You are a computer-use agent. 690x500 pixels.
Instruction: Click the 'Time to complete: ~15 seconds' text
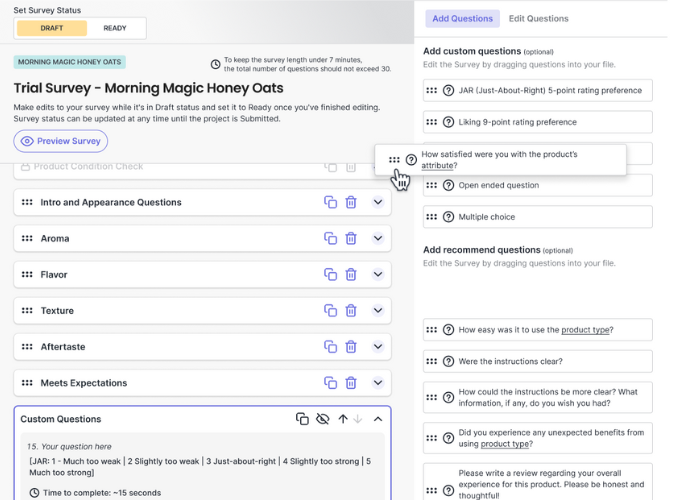(102, 493)
